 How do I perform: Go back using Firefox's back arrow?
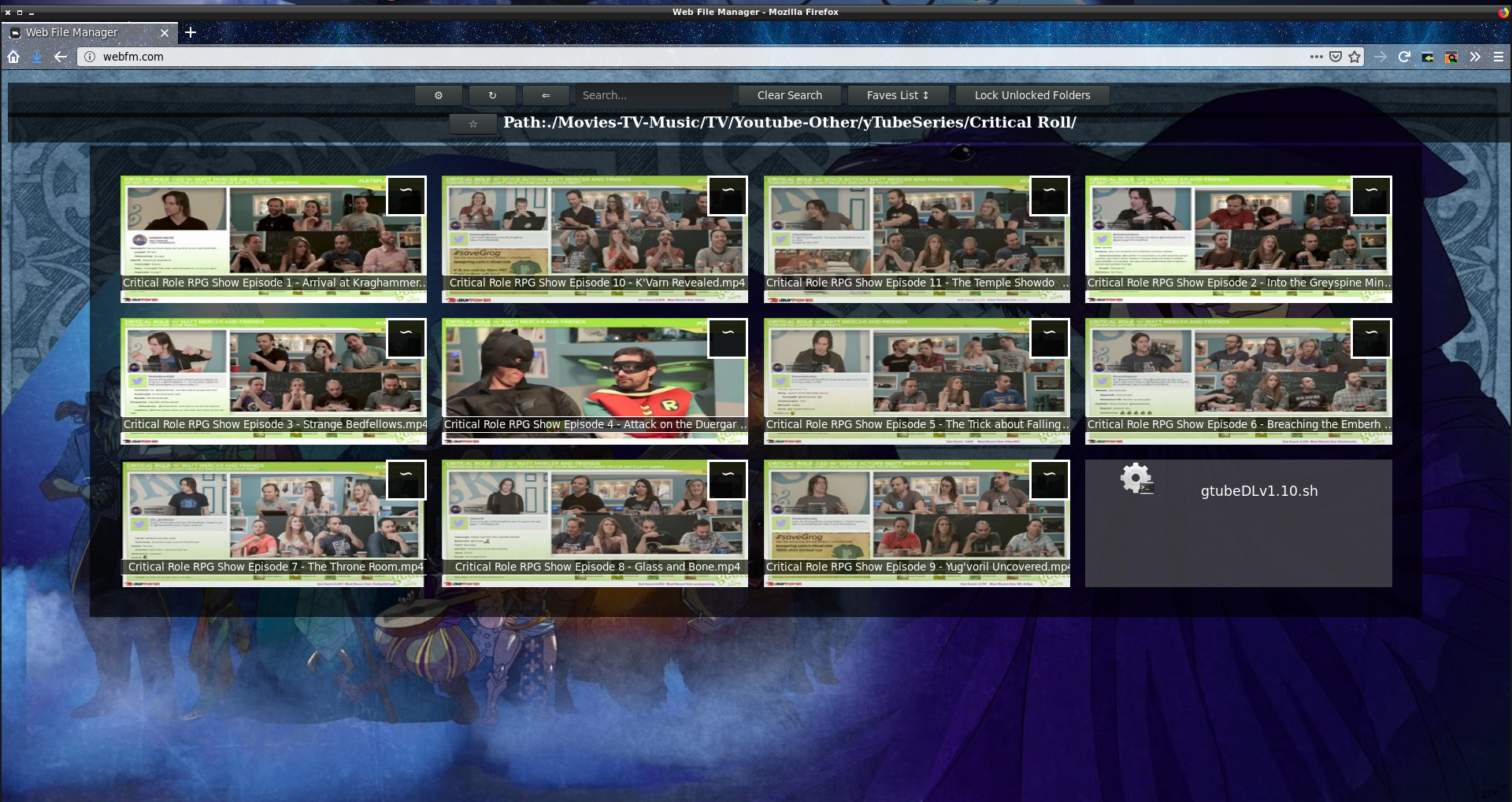pos(61,57)
